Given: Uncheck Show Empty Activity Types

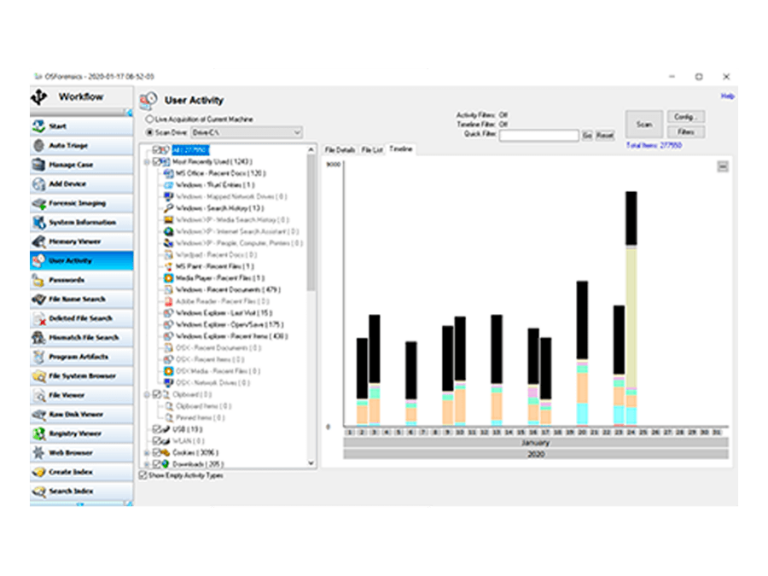Looking at the screenshot, I should [x=142, y=475].
